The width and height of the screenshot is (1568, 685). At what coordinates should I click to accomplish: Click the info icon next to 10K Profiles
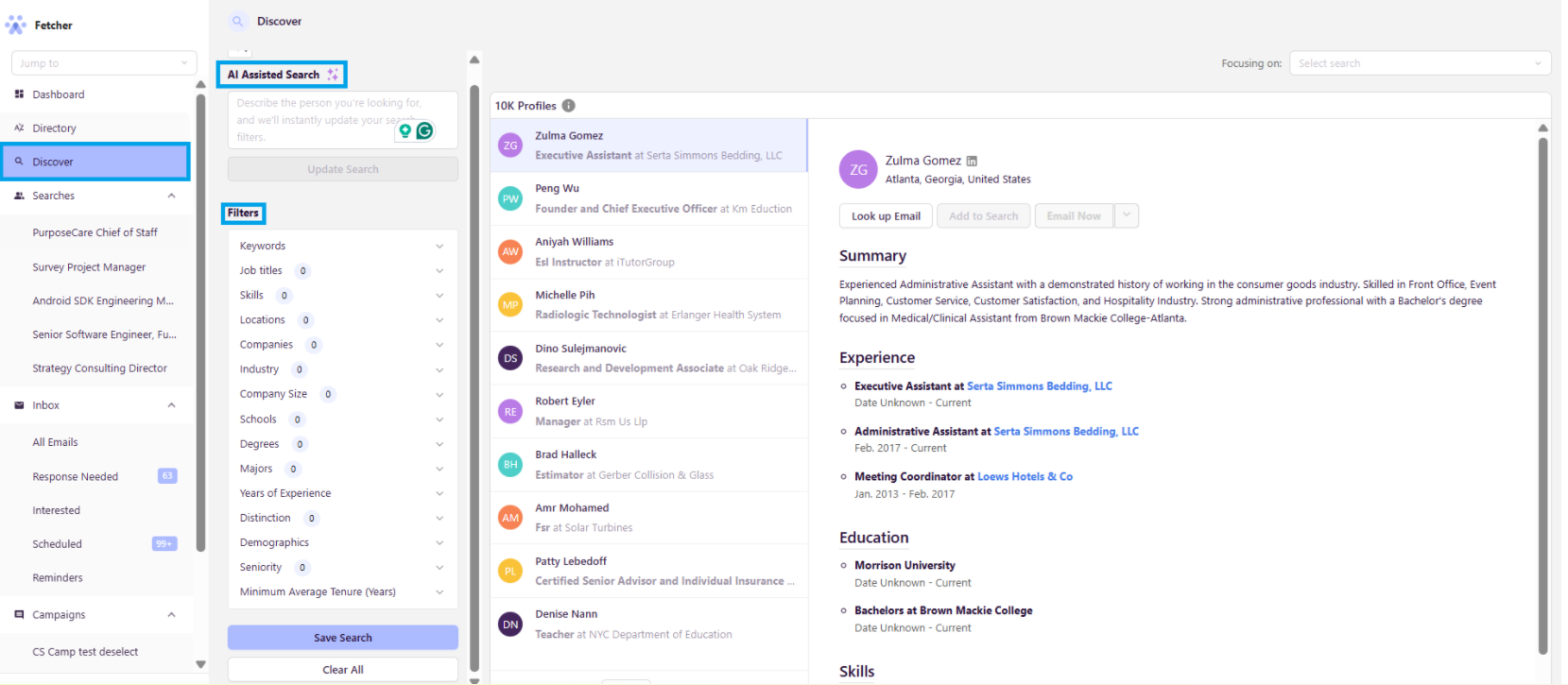point(568,106)
